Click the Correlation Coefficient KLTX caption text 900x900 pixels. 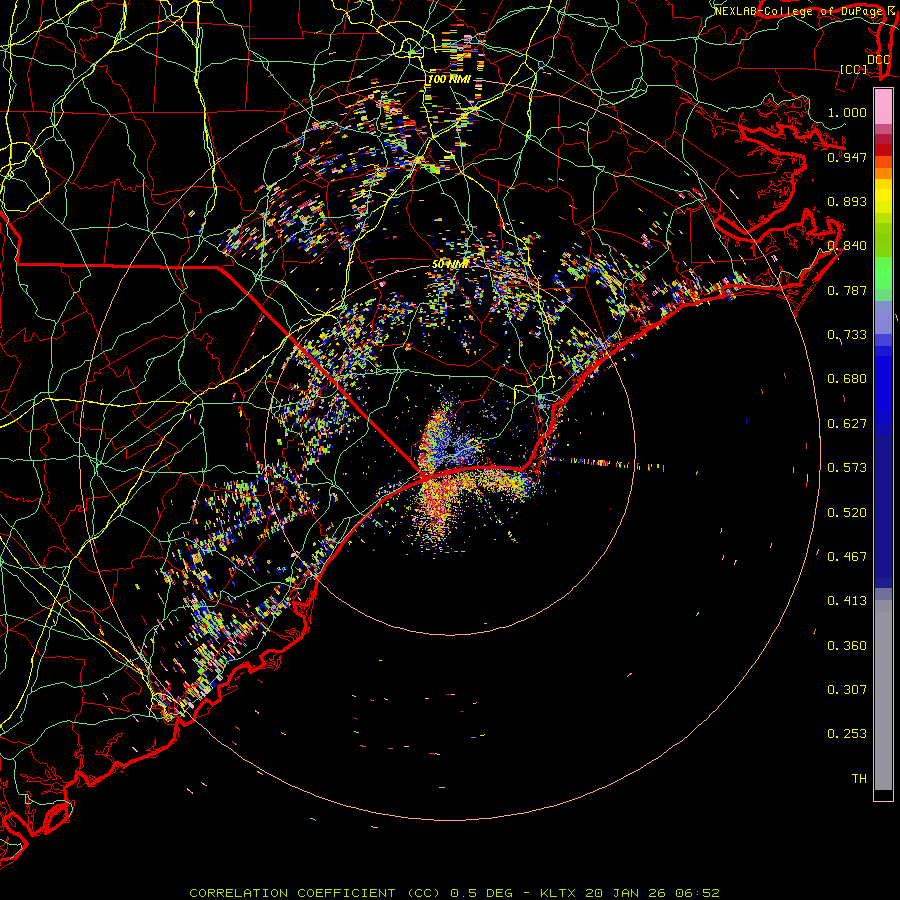click(x=455, y=893)
